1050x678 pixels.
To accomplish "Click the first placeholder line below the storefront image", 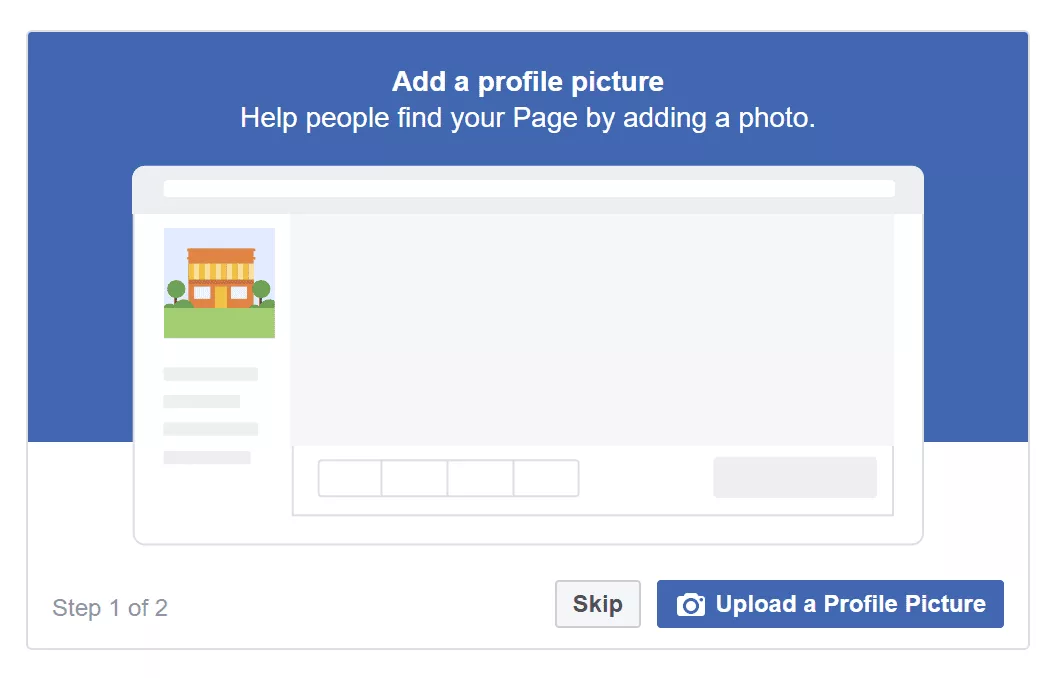I will coord(210,374).
